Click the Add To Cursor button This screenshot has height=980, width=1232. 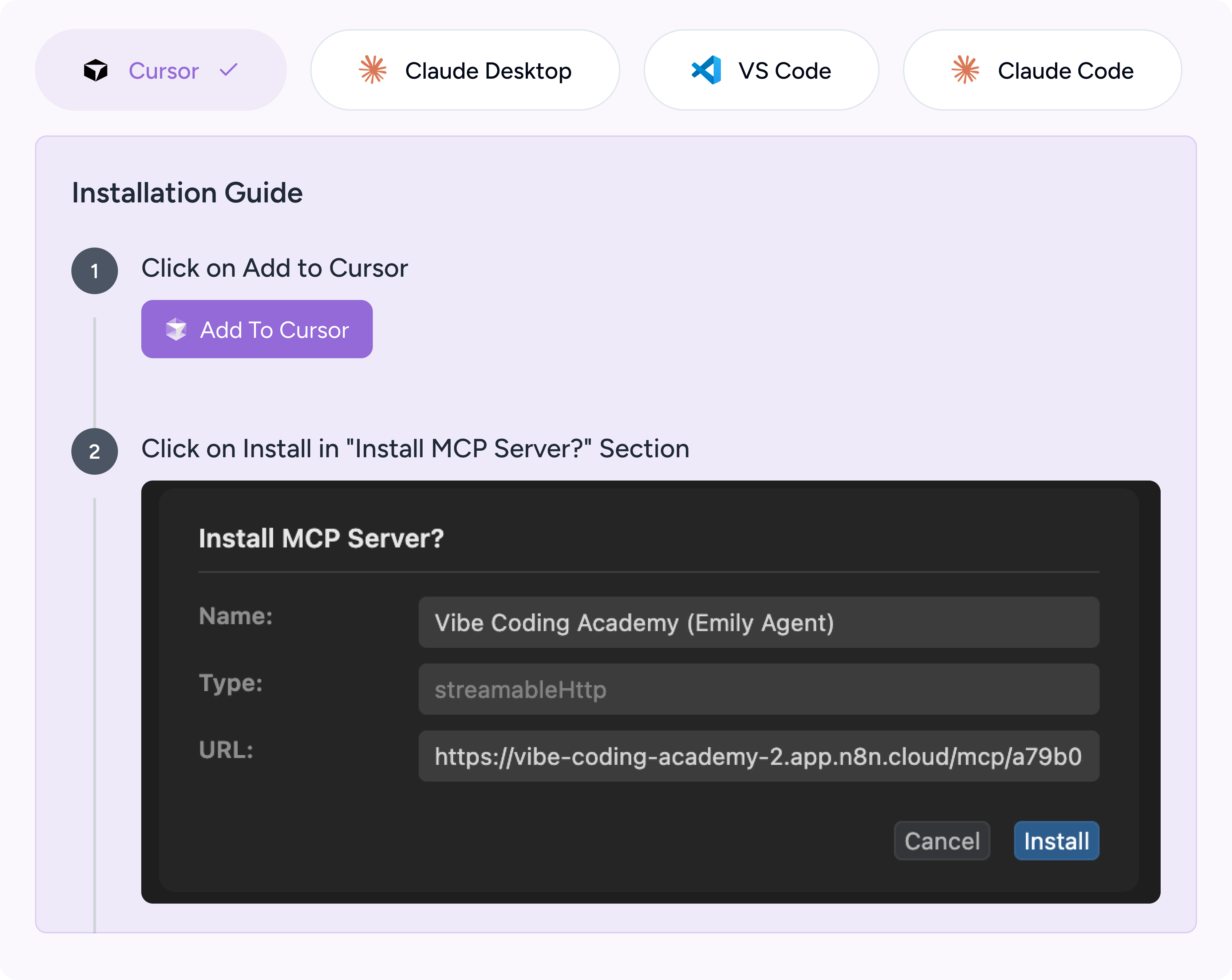coord(257,329)
